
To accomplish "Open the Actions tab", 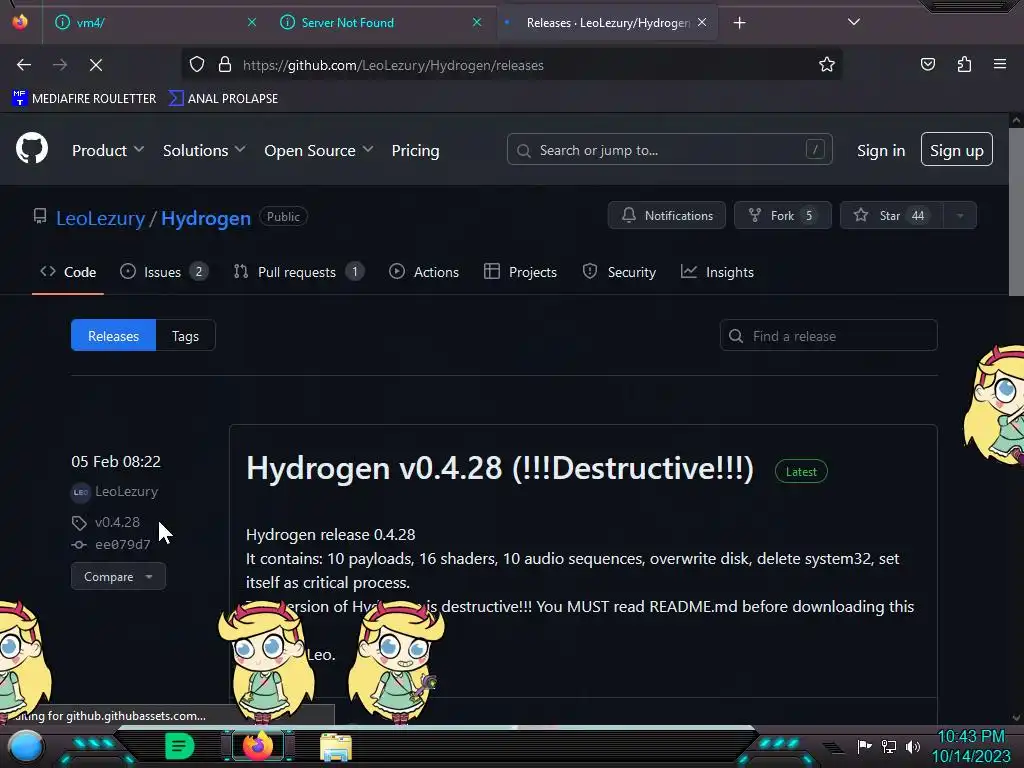I will [x=424, y=272].
